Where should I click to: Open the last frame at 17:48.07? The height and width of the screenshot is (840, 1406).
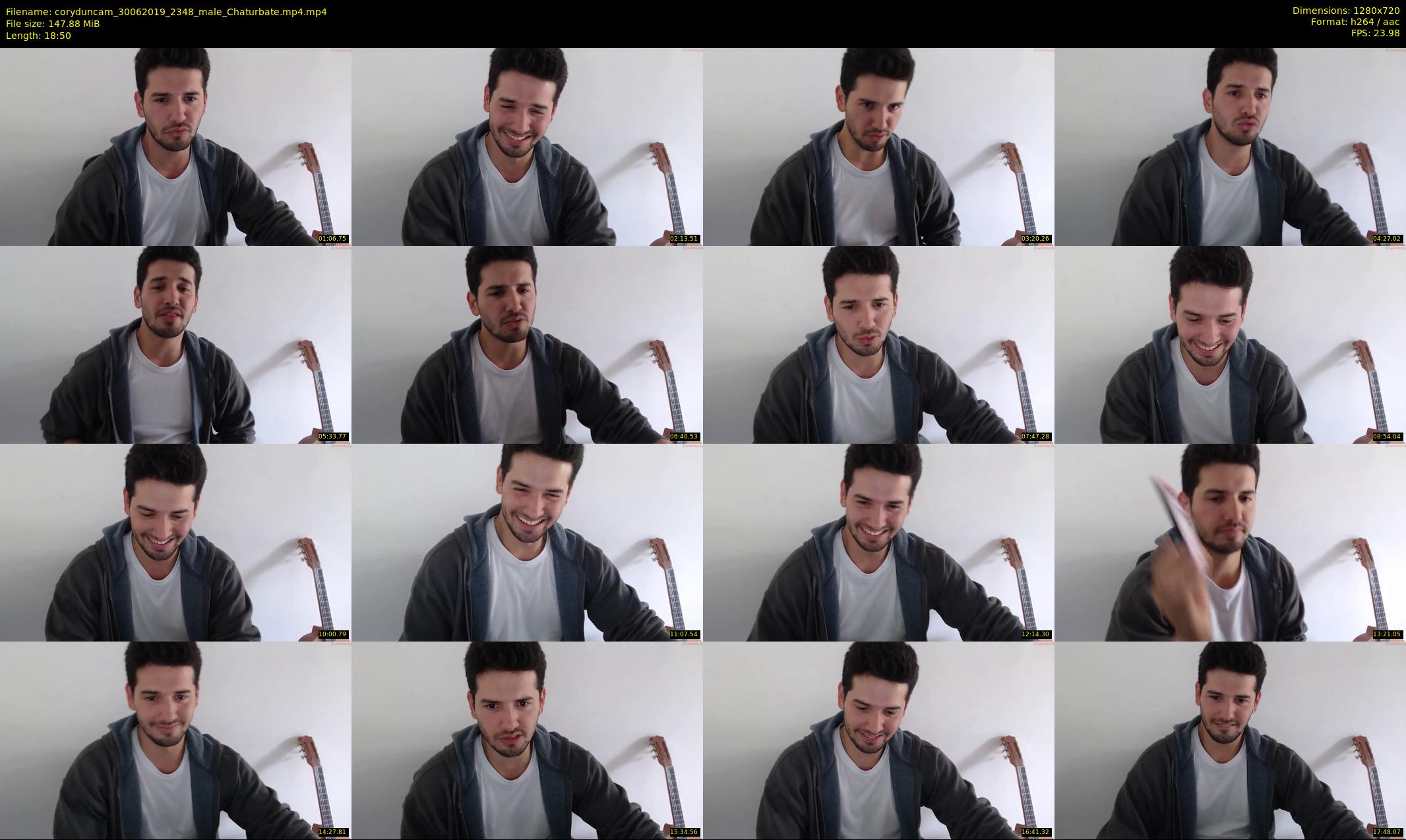1230,740
